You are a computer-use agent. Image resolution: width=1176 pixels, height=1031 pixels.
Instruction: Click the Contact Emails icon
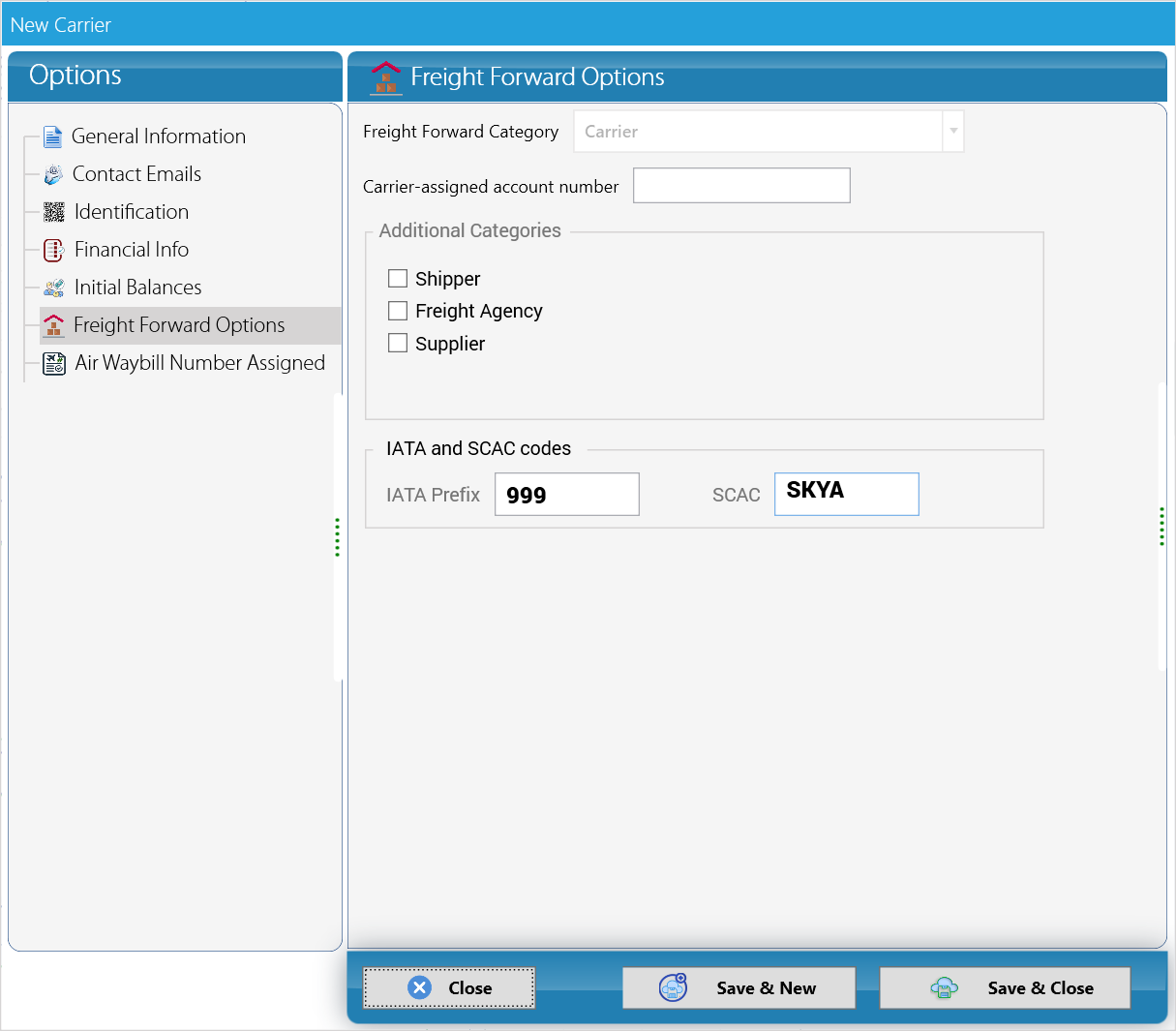point(53,175)
